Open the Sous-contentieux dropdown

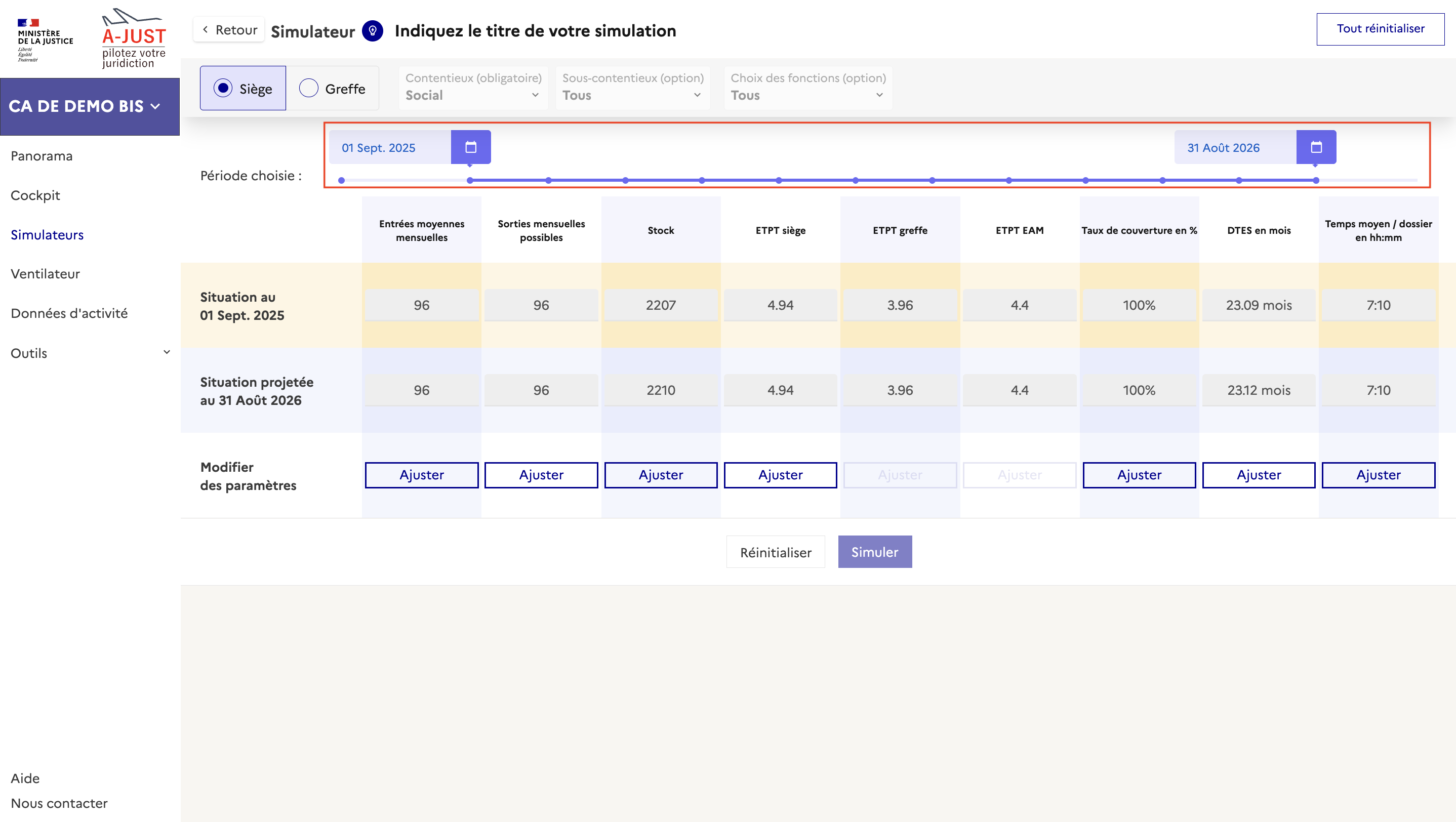pyautogui.click(x=632, y=88)
